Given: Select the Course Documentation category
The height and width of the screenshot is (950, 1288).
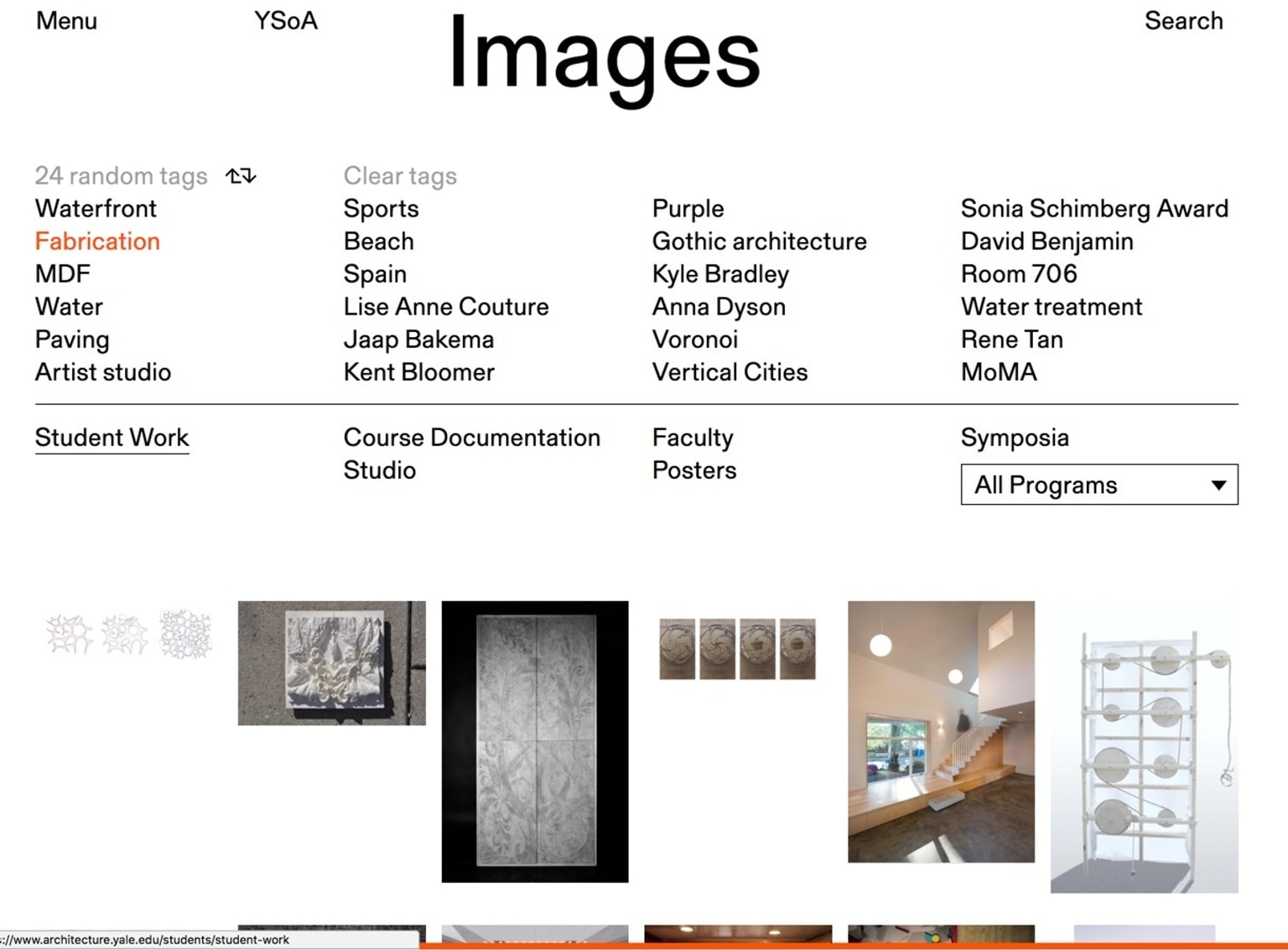Looking at the screenshot, I should 471,438.
